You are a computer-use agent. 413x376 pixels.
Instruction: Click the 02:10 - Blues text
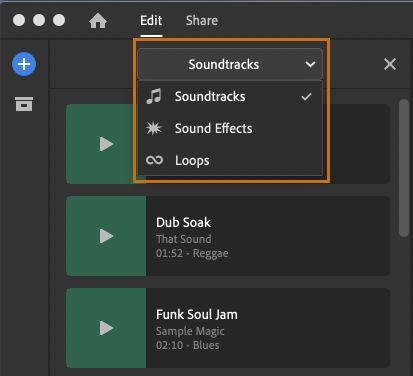[188, 345]
